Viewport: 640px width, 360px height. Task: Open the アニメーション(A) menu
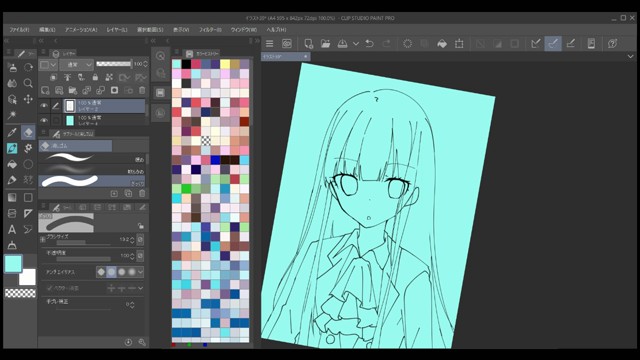[x=81, y=30]
